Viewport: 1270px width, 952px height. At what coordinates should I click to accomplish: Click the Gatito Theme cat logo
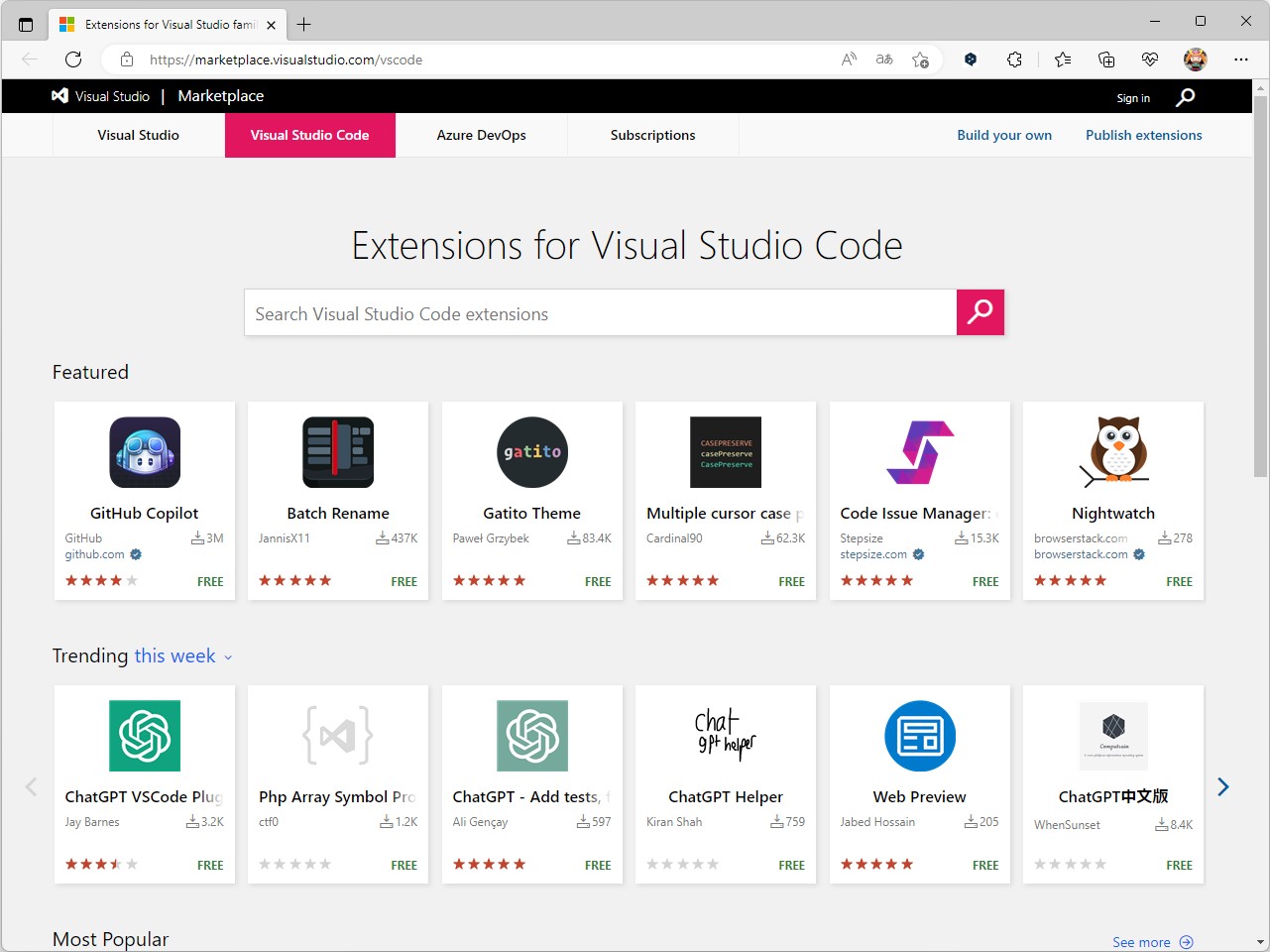click(x=531, y=452)
